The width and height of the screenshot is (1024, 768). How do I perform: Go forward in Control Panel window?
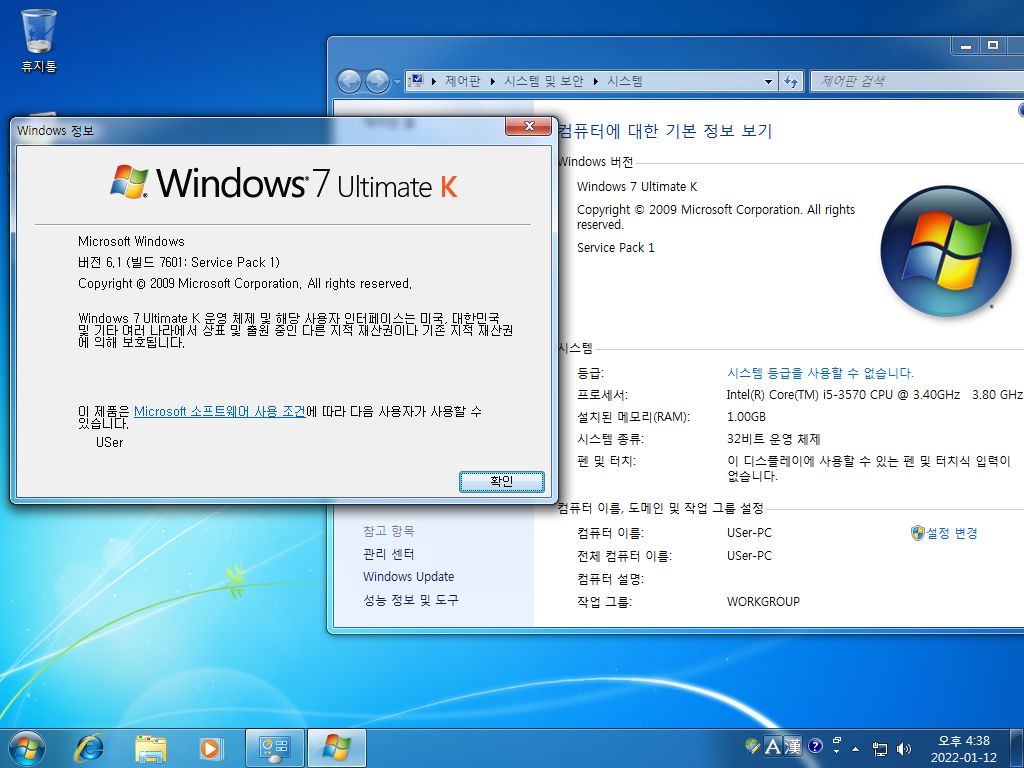(x=377, y=82)
